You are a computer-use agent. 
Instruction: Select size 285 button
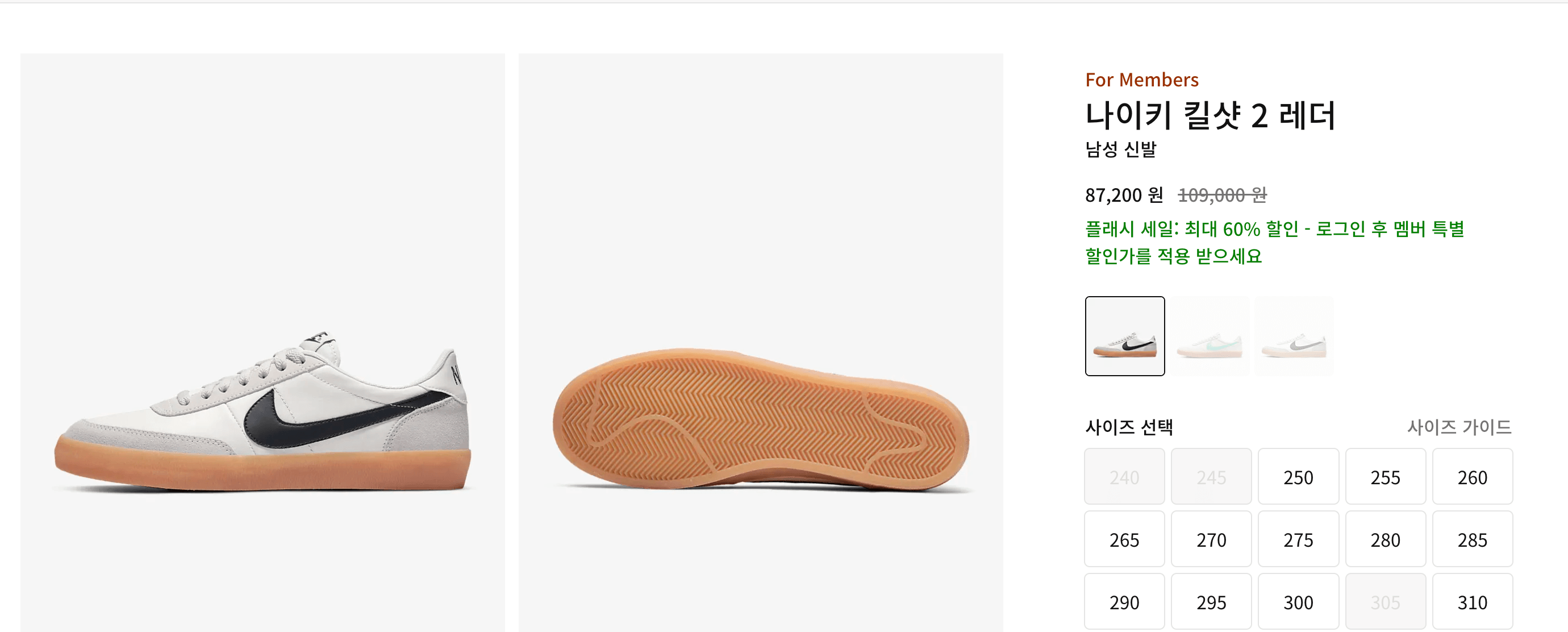pos(1473,539)
